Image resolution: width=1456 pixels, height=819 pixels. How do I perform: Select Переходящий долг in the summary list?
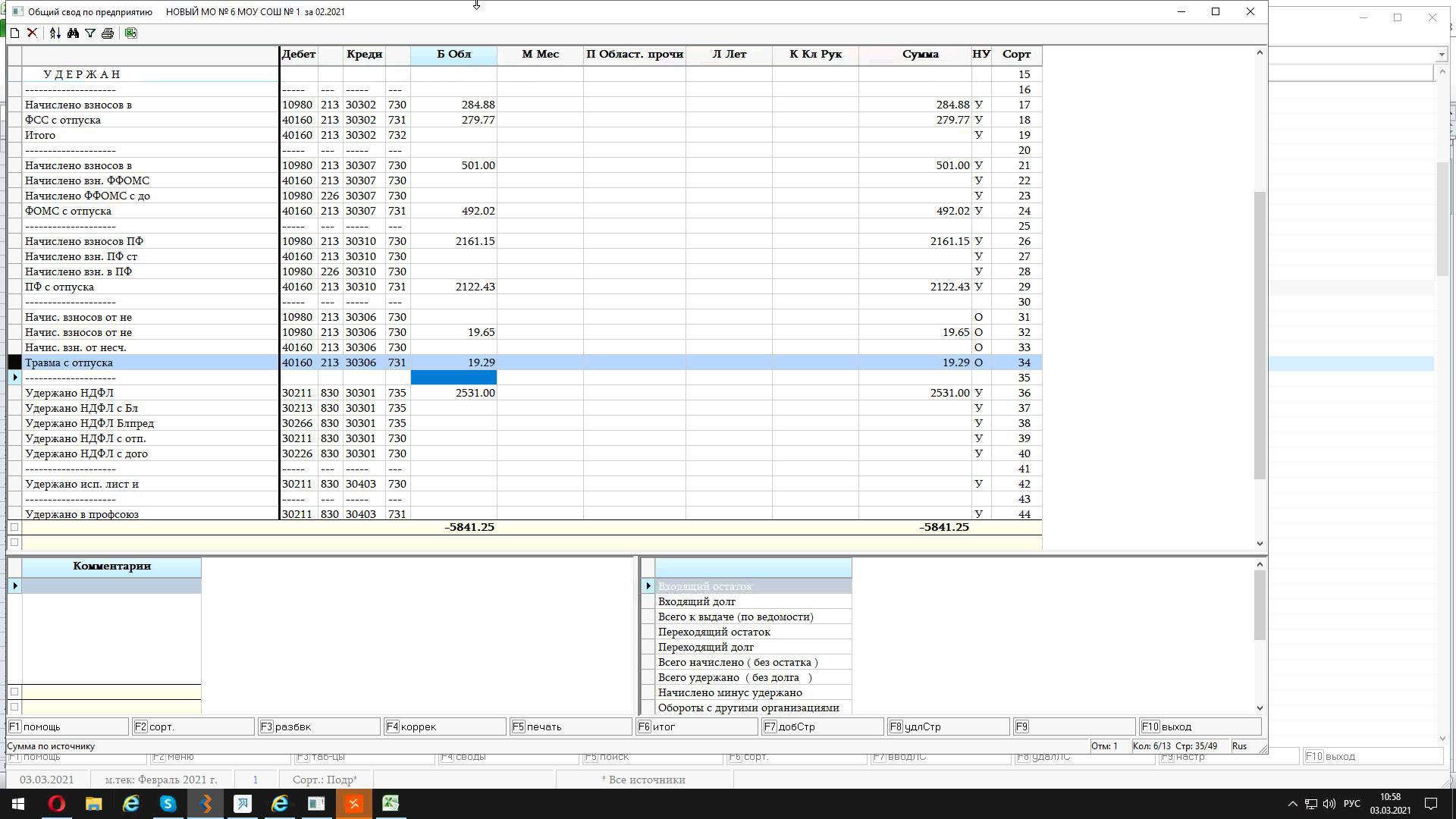pos(753,647)
